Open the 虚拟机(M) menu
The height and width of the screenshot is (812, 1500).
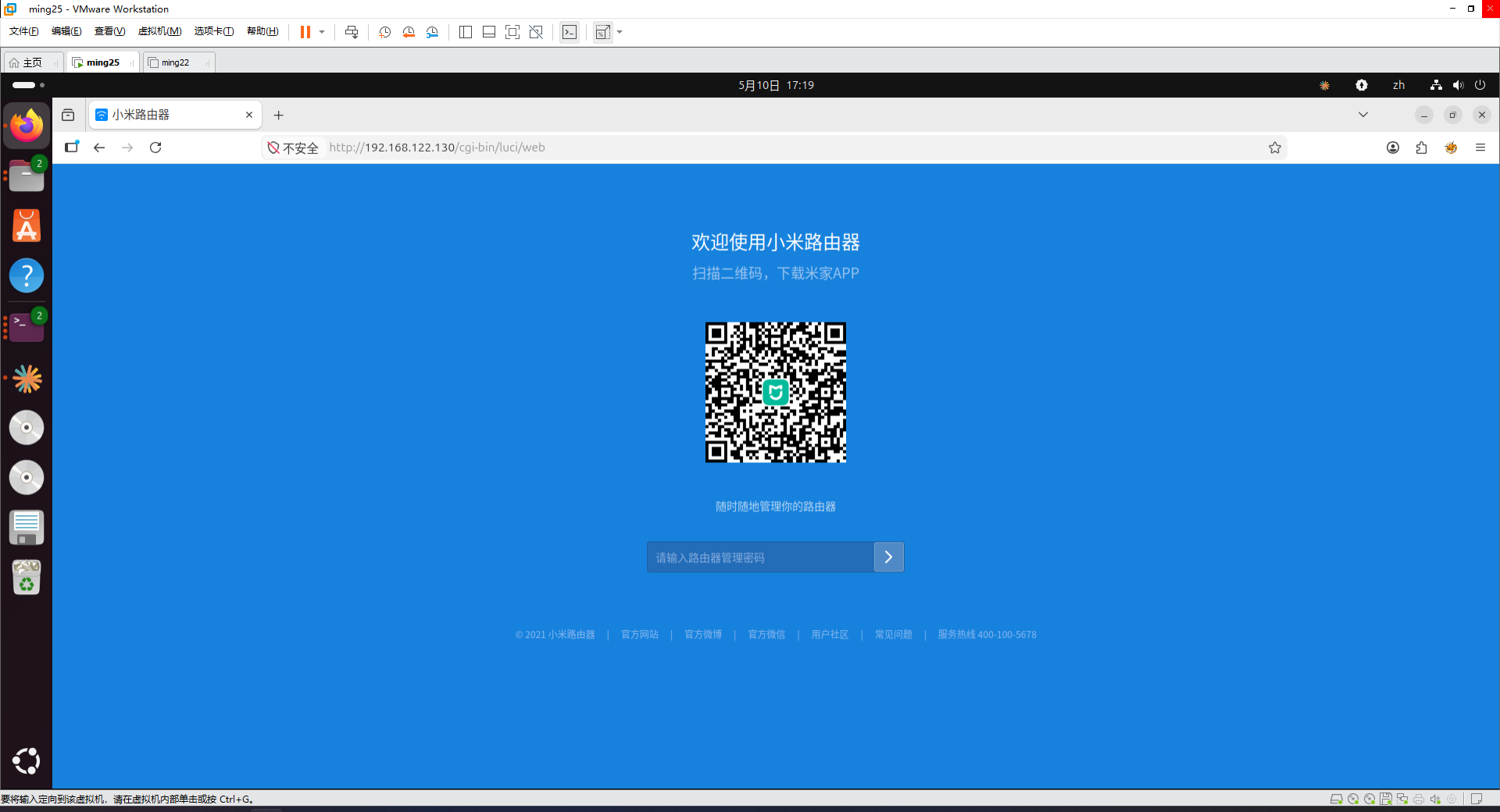[159, 31]
